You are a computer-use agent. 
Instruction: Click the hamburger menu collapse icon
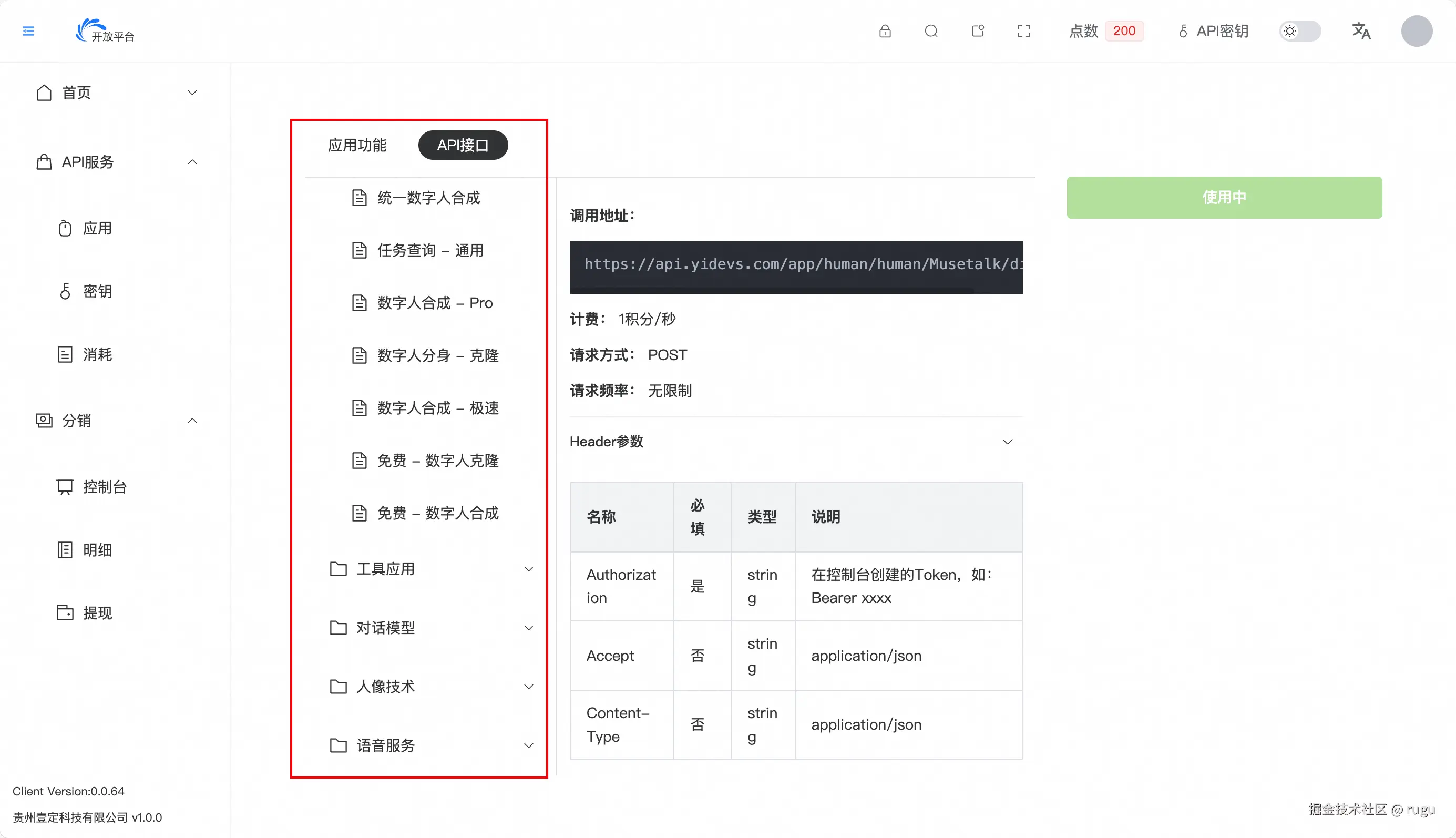[x=28, y=31]
